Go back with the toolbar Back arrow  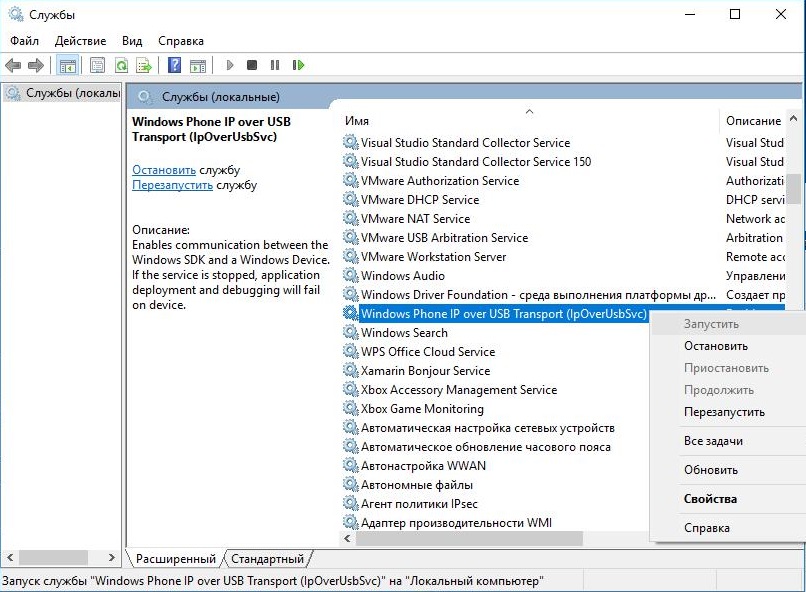coord(13,65)
